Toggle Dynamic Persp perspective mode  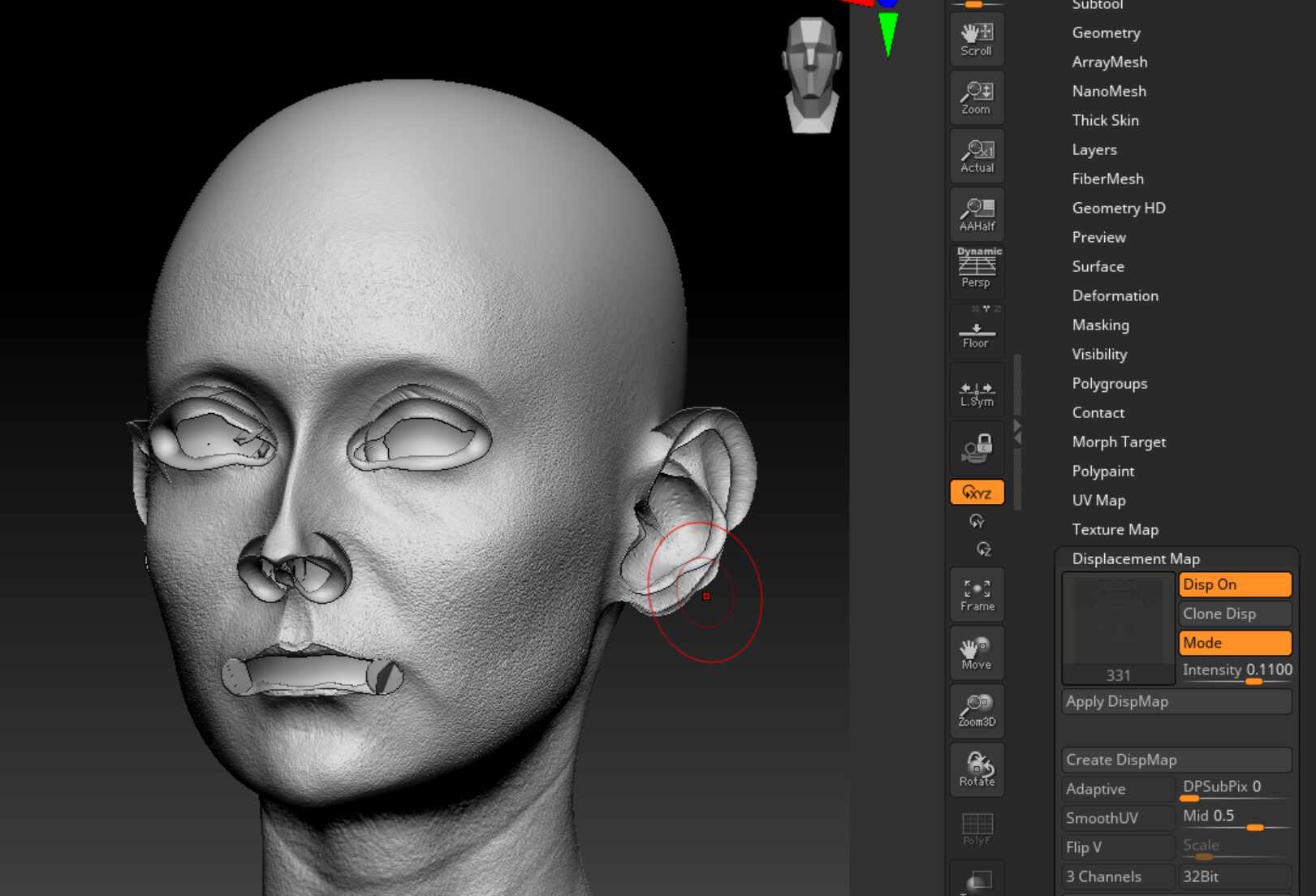[977, 270]
